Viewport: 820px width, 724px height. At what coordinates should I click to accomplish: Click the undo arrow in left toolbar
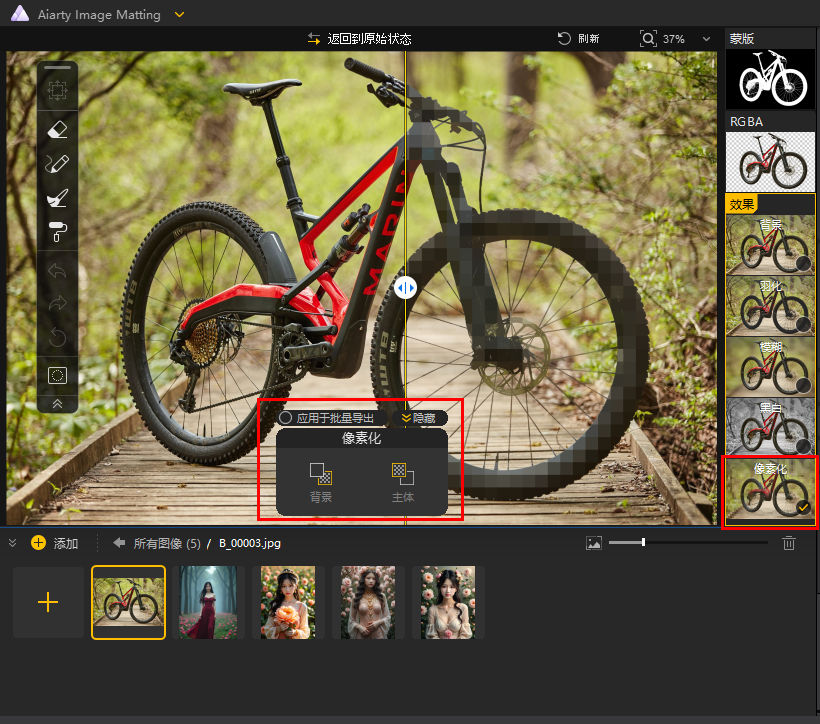58,270
